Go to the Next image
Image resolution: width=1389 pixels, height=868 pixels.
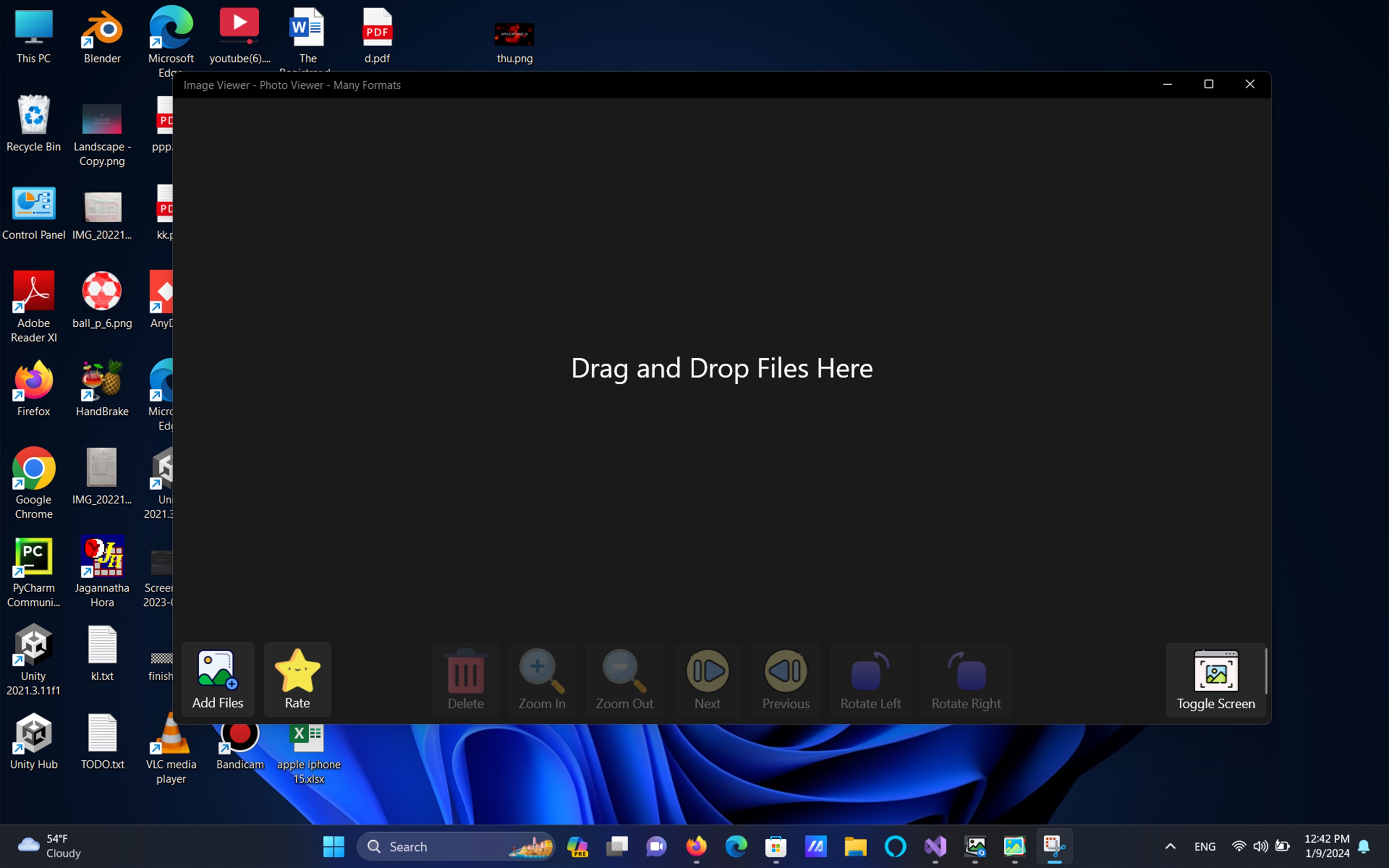pyautogui.click(x=707, y=679)
